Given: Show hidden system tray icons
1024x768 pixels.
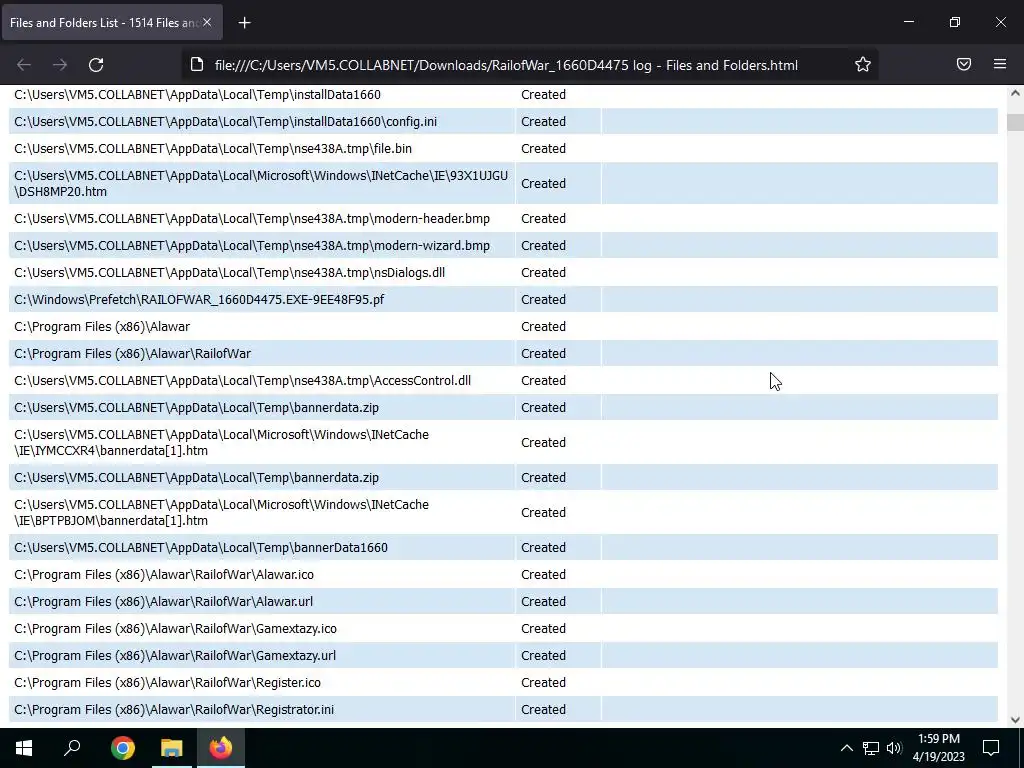Looking at the screenshot, I should [x=846, y=748].
